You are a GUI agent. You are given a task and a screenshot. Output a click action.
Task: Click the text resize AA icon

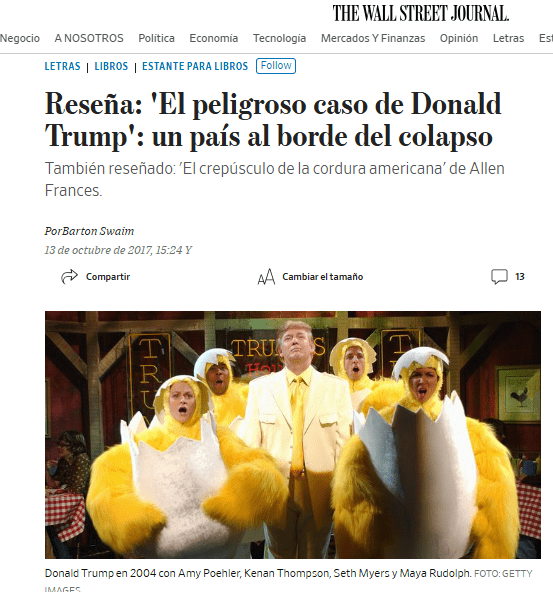coord(266,277)
